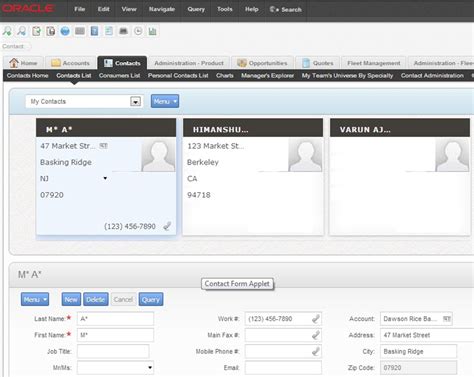Viewport: 474px width, 377px height.
Task: Click phone icon in Work # field
Action: (316, 319)
